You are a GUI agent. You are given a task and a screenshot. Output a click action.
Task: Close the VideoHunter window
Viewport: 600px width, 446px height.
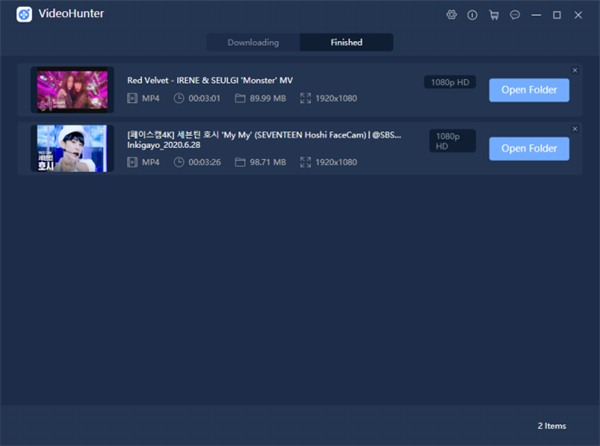578,15
